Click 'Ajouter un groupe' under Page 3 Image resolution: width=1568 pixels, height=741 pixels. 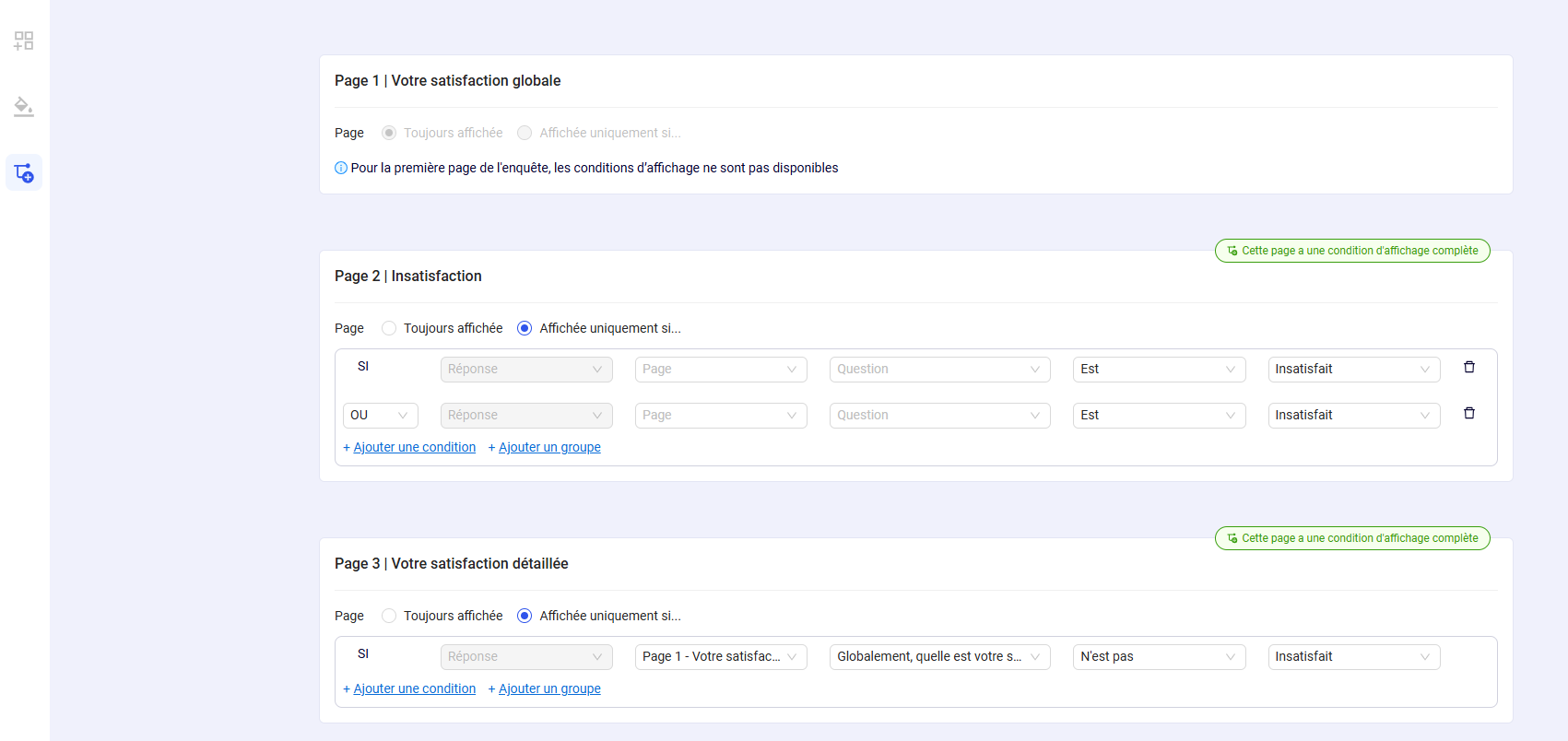(549, 688)
